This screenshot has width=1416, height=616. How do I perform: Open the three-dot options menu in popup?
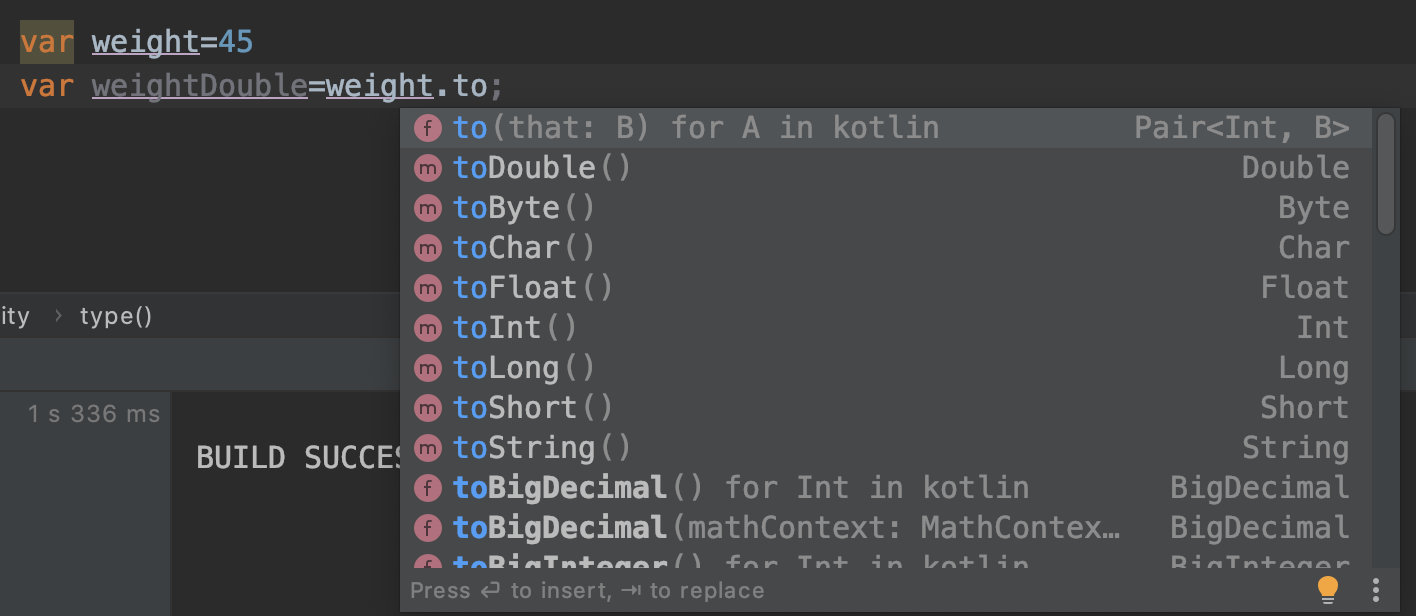pyautogui.click(x=1376, y=589)
